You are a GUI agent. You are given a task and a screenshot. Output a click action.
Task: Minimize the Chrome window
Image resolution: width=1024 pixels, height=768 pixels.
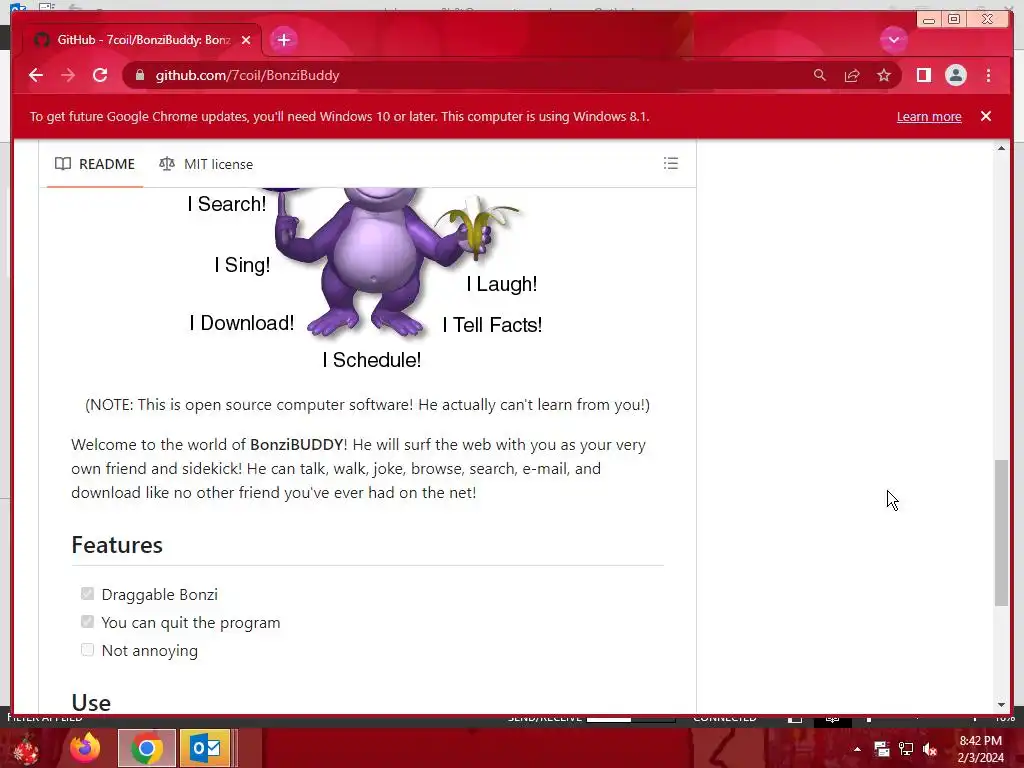(929, 20)
